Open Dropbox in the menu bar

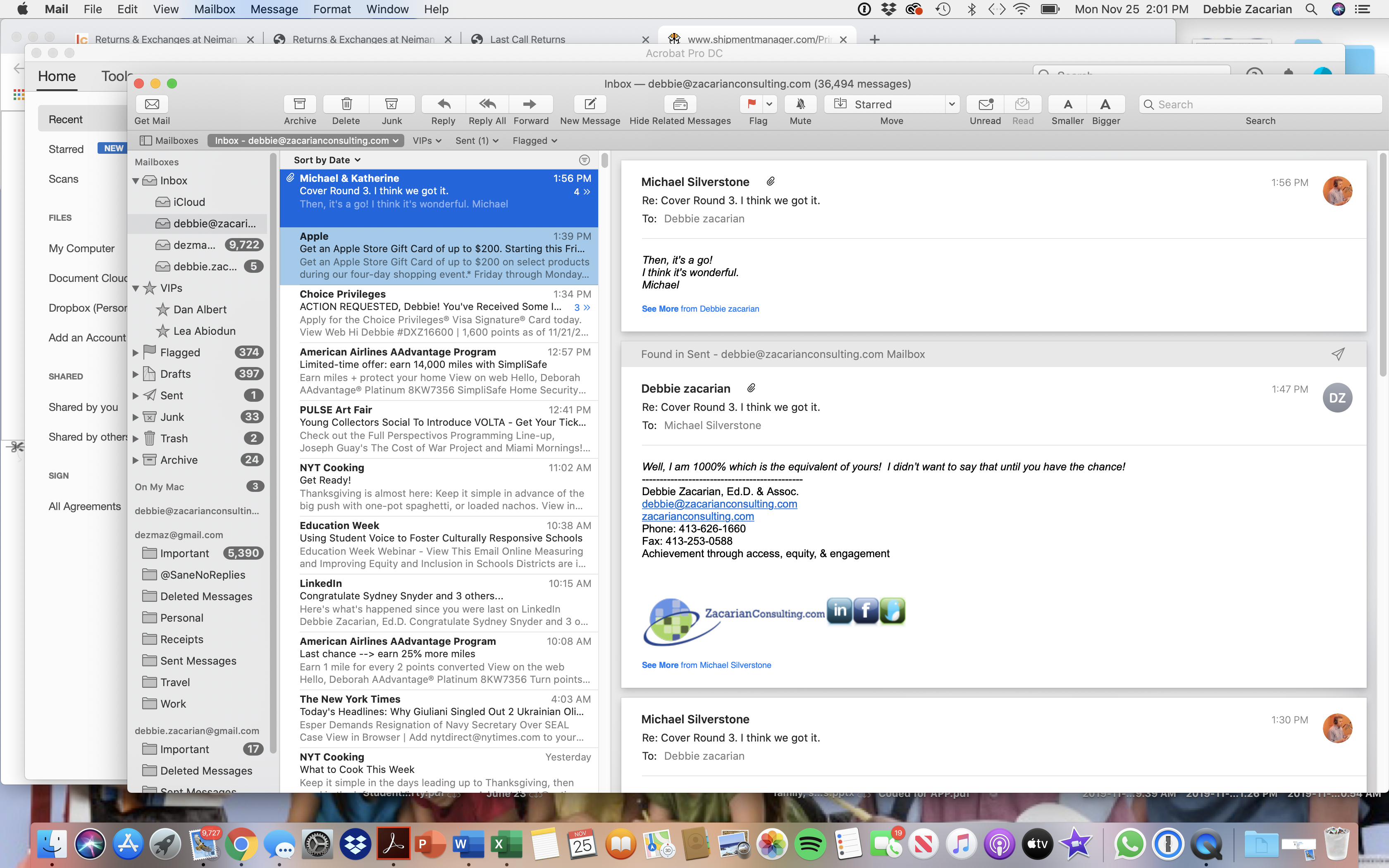click(x=888, y=9)
